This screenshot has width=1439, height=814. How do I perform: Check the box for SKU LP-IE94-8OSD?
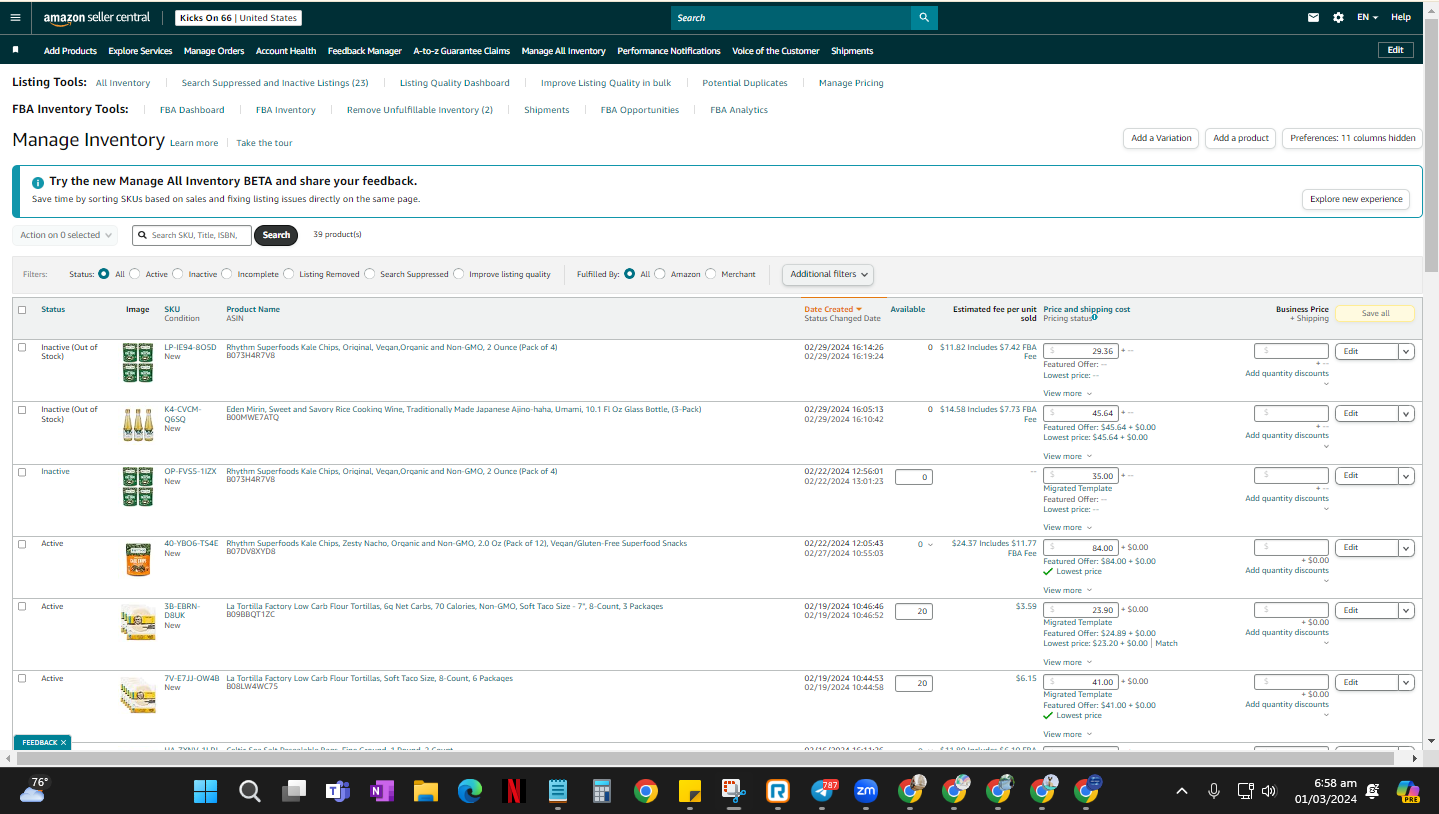click(22, 348)
